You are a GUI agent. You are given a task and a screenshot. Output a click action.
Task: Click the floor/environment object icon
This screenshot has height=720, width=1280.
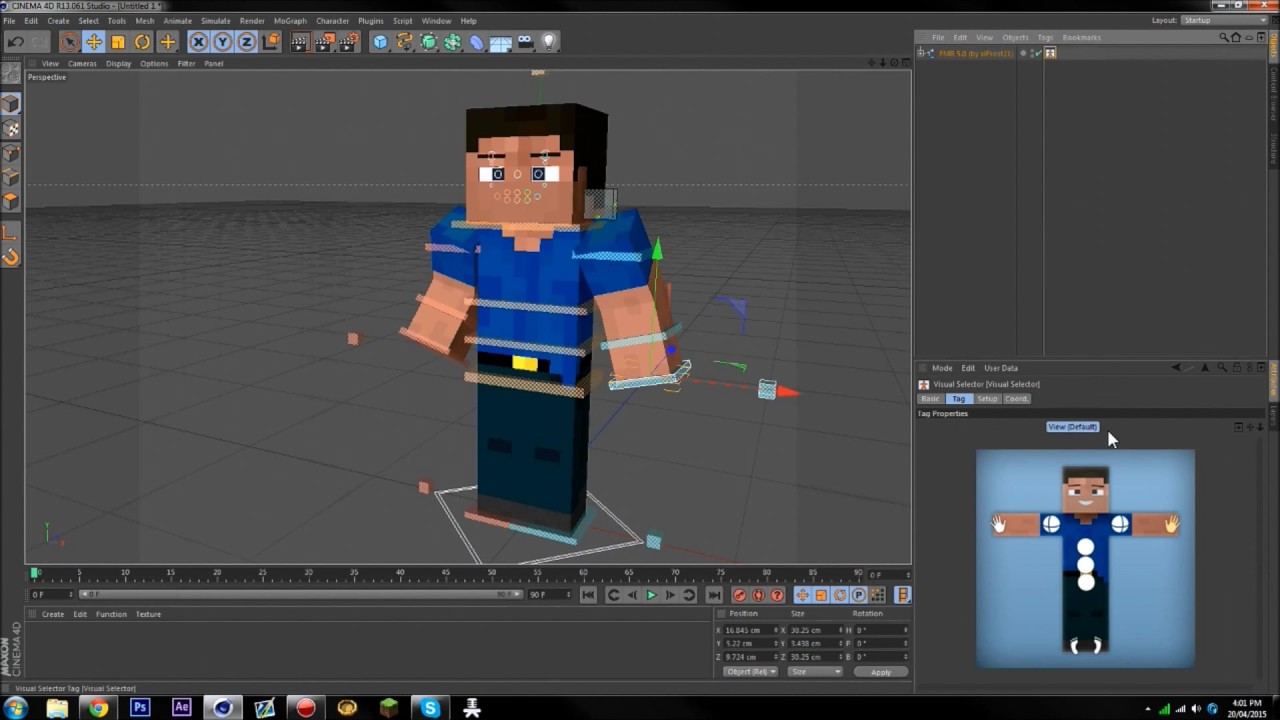(500, 41)
